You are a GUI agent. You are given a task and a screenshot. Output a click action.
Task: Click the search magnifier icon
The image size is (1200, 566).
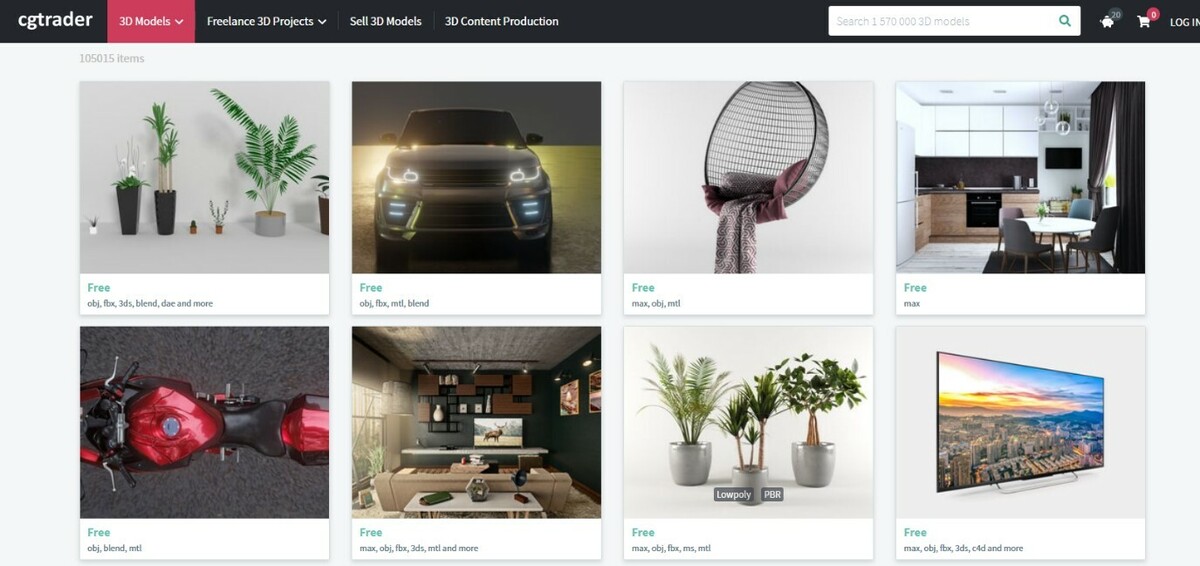1065,21
